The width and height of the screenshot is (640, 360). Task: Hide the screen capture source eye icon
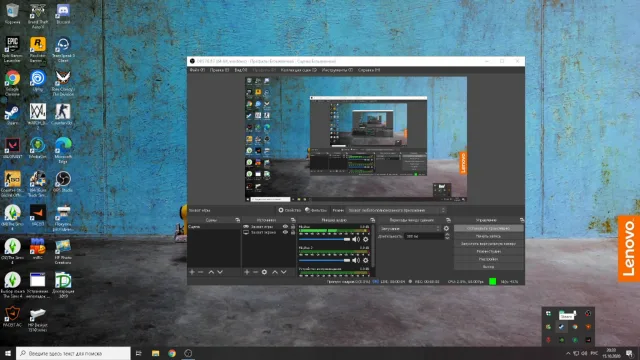[285, 232]
